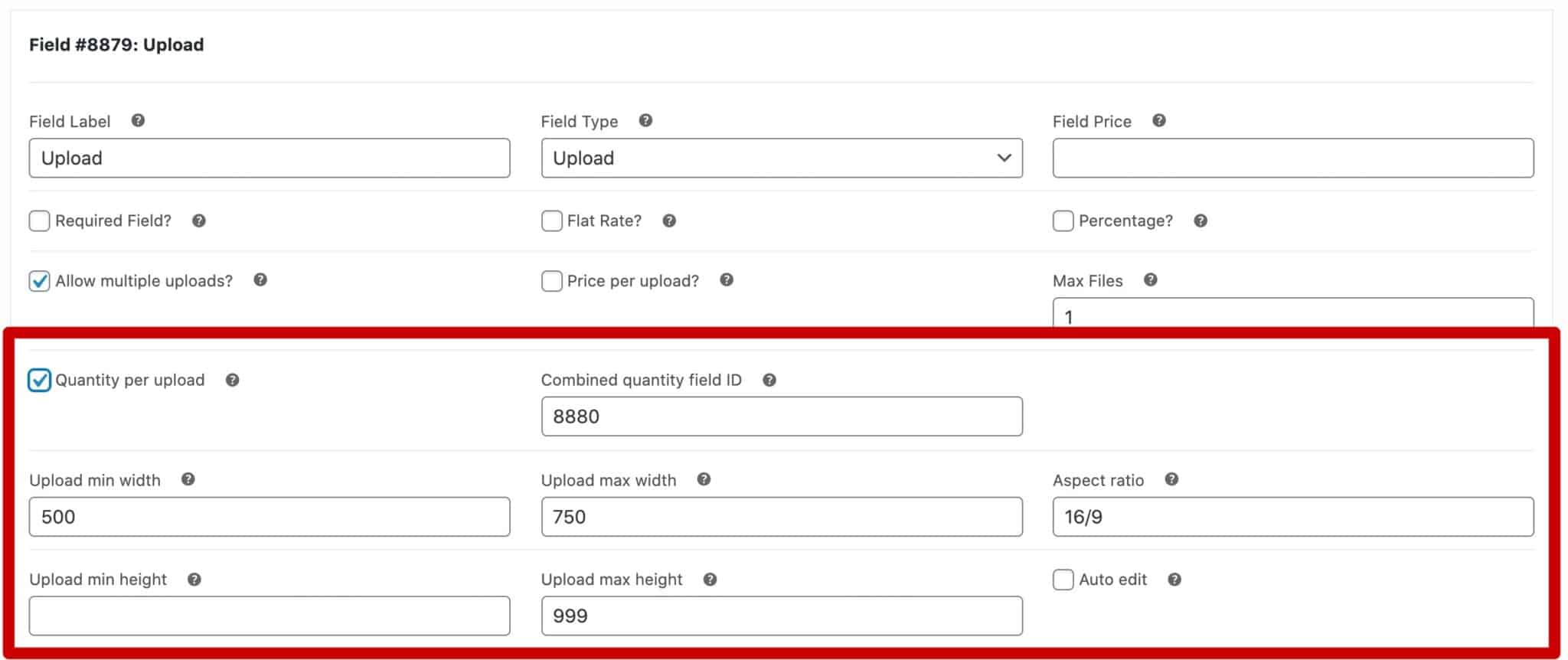
Task: Click help icon beside Quantity per upload
Action: pyautogui.click(x=232, y=380)
